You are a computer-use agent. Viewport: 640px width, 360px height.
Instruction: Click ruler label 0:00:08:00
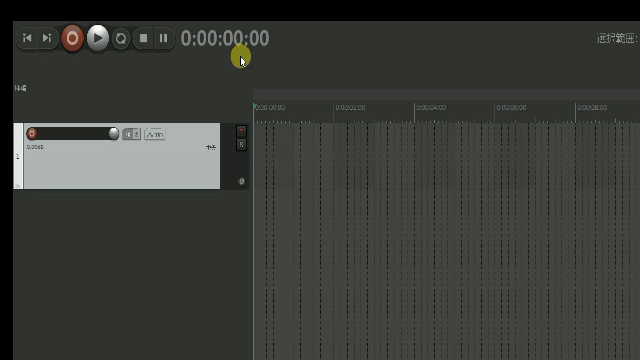(x=592, y=107)
